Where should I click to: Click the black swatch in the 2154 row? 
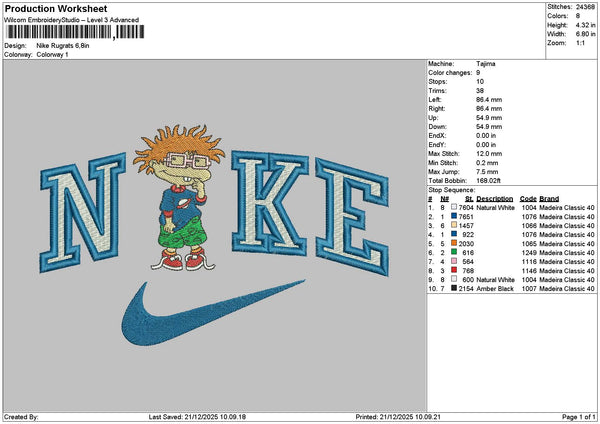pos(454,288)
